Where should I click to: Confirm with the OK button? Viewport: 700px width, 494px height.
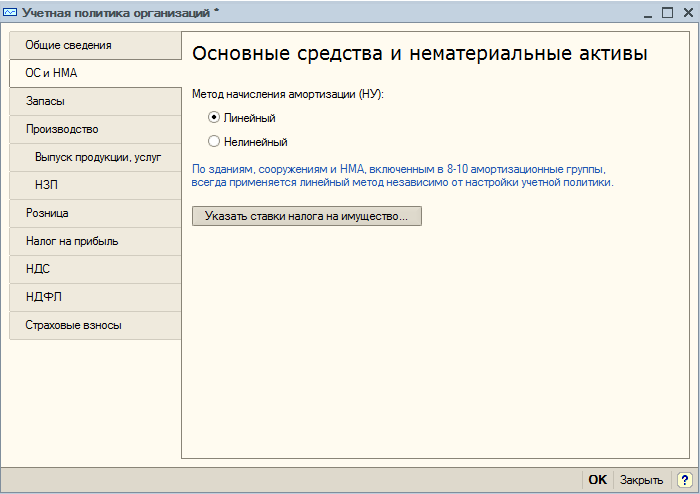(x=597, y=480)
